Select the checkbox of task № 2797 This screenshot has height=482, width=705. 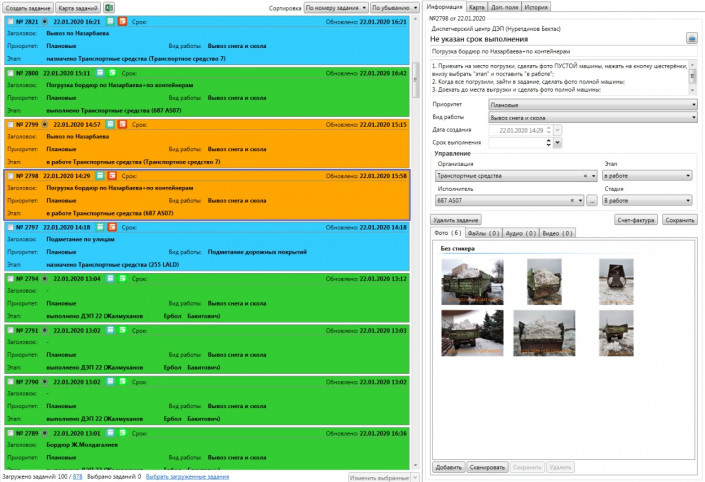click(10, 227)
